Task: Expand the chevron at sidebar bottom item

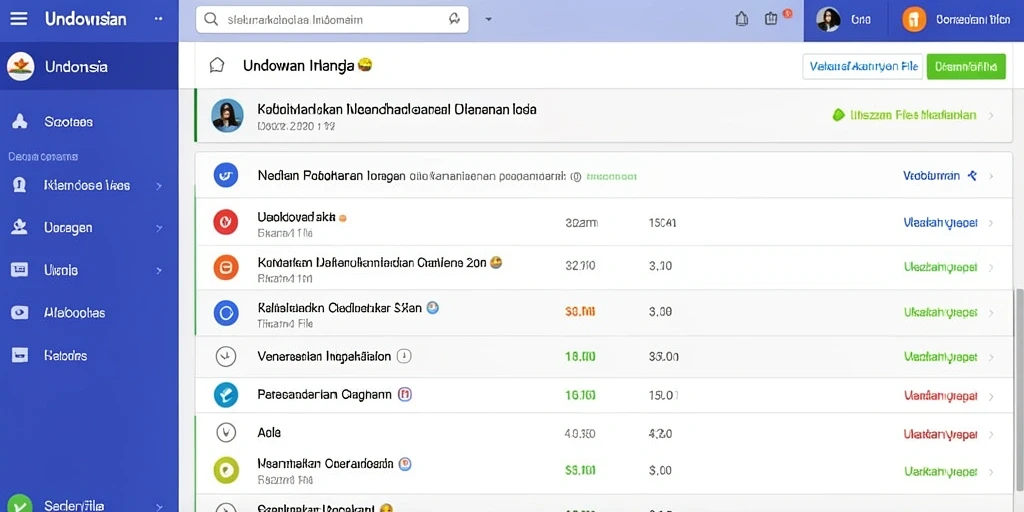Action: click(x=159, y=506)
